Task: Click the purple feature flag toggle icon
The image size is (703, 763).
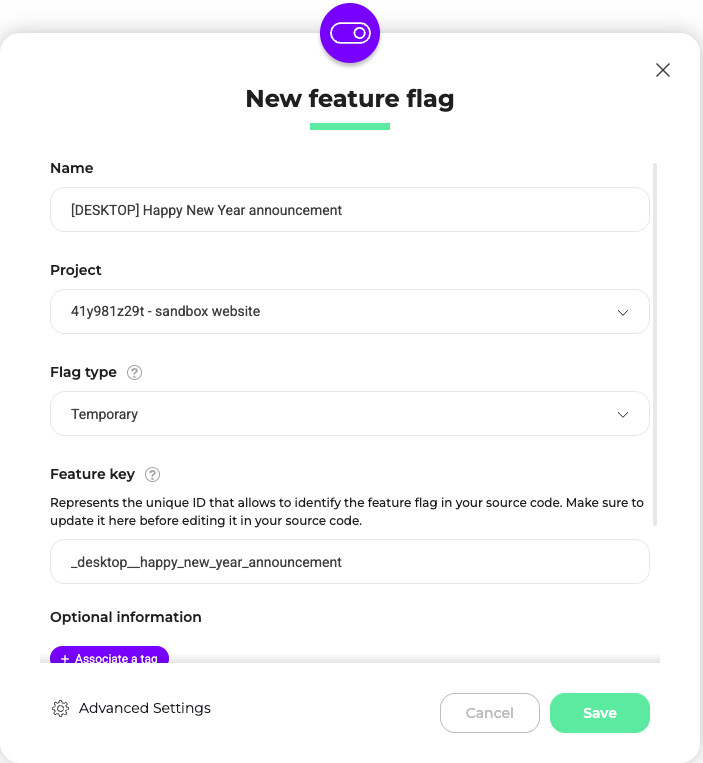Action: pyautogui.click(x=350, y=33)
